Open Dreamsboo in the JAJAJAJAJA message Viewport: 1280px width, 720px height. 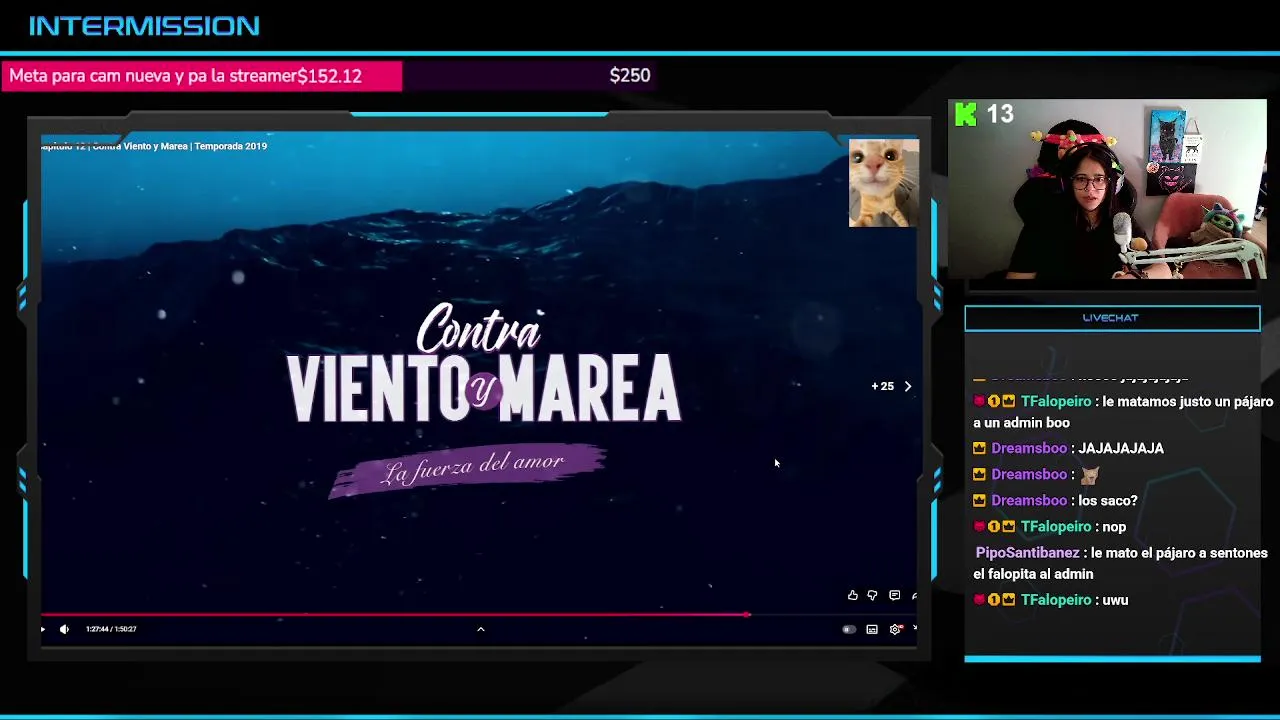pyautogui.click(x=1029, y=448)
